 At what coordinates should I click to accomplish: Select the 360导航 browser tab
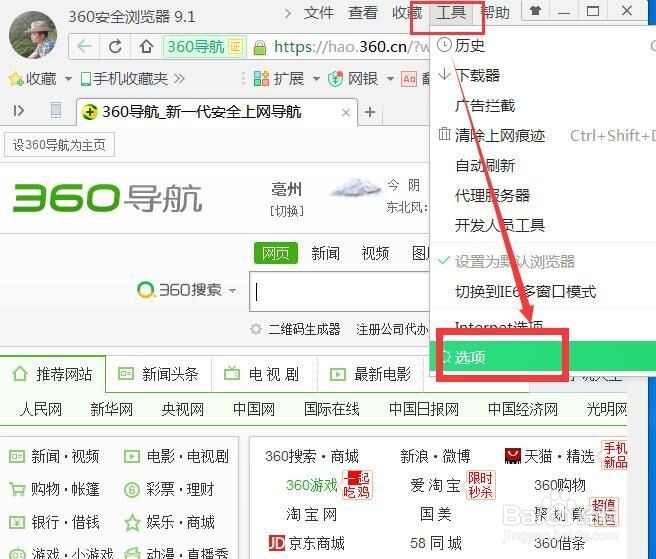point(217,112)
